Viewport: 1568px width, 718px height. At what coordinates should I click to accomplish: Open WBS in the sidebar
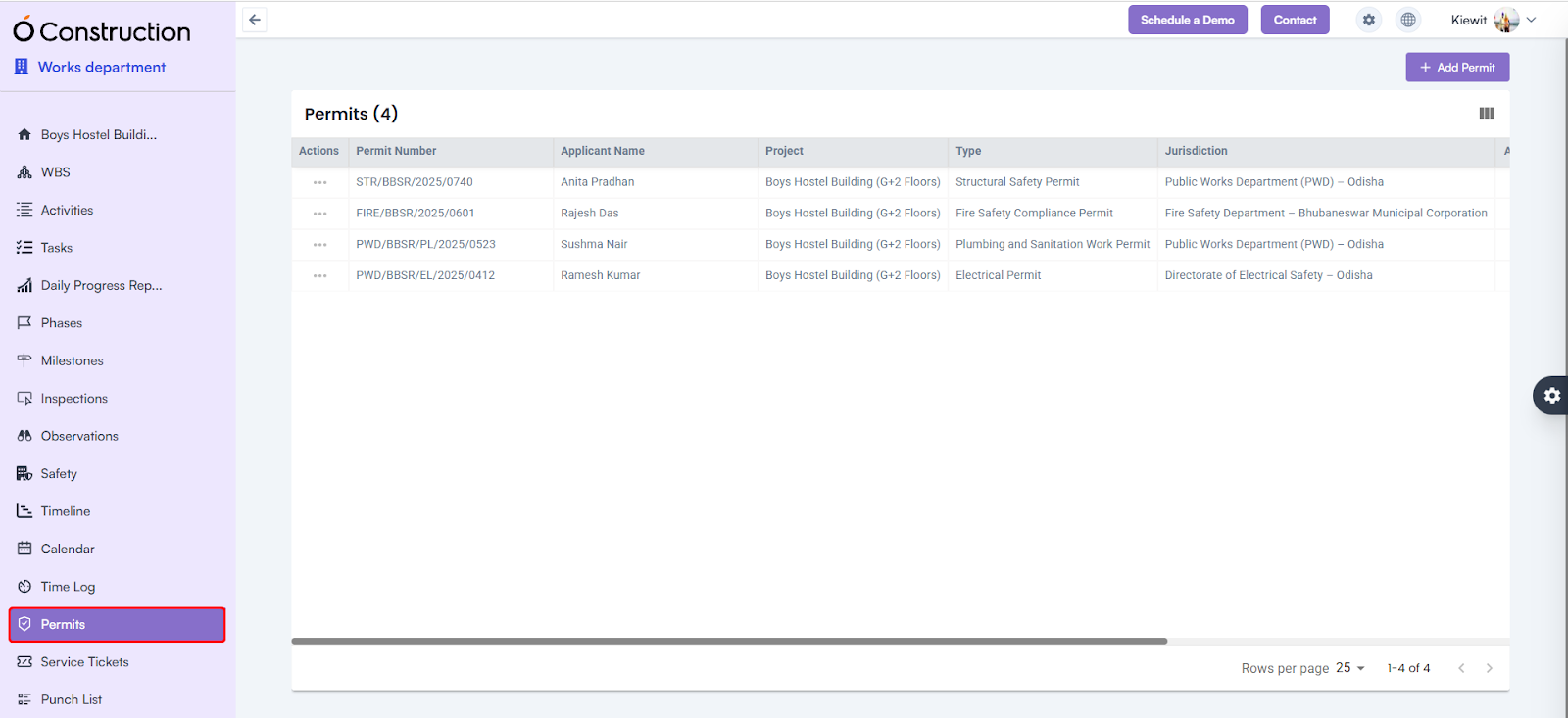coord(56,172)
